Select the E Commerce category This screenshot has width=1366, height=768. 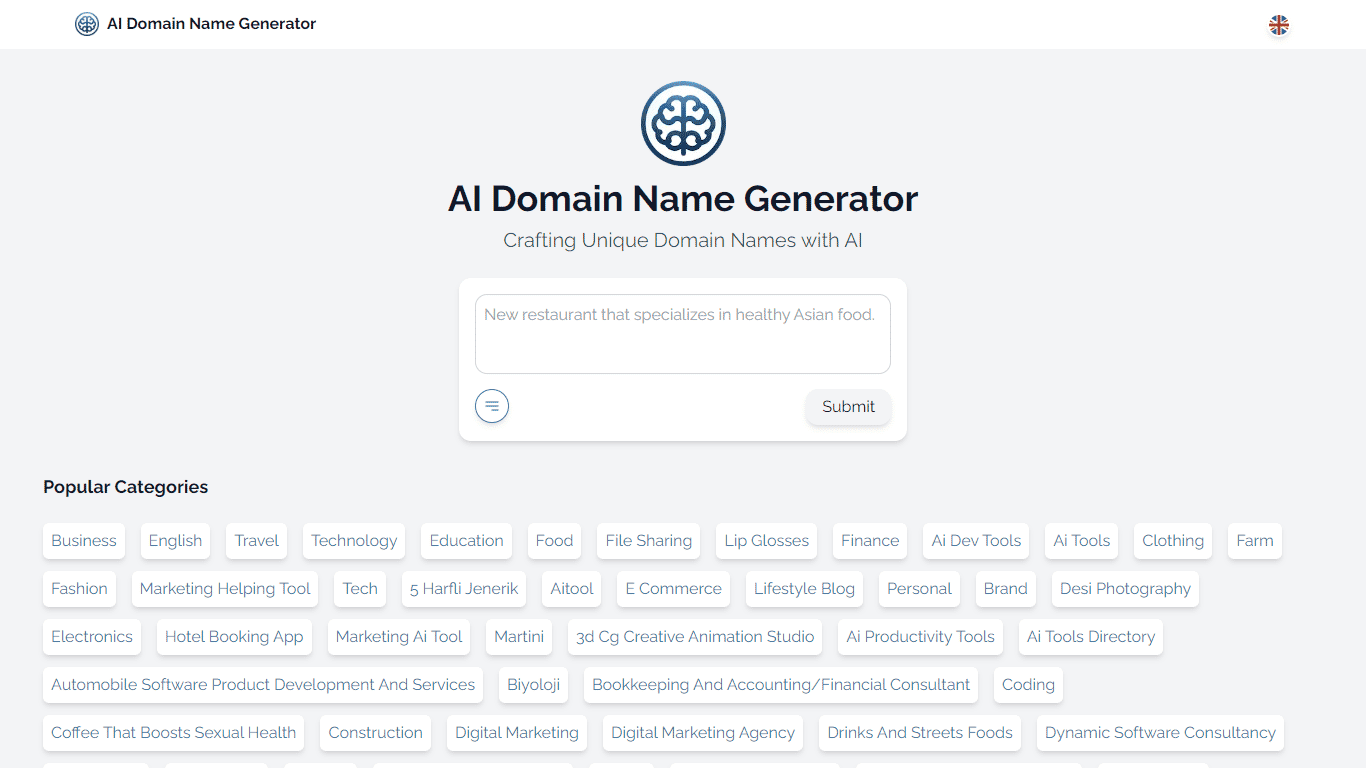tap(673, 589)
